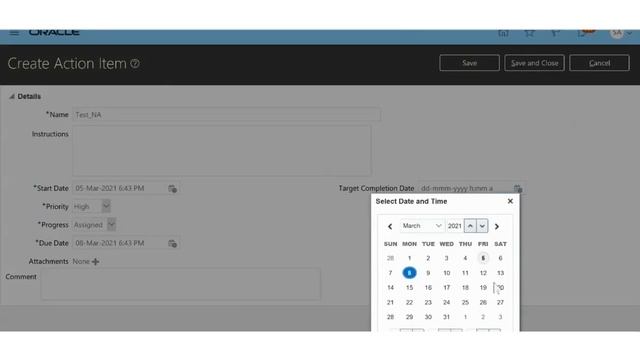Click the 2021 year field
Image resolution: width=640 pixels, height=360 pixels.
[x=454, y=226]
